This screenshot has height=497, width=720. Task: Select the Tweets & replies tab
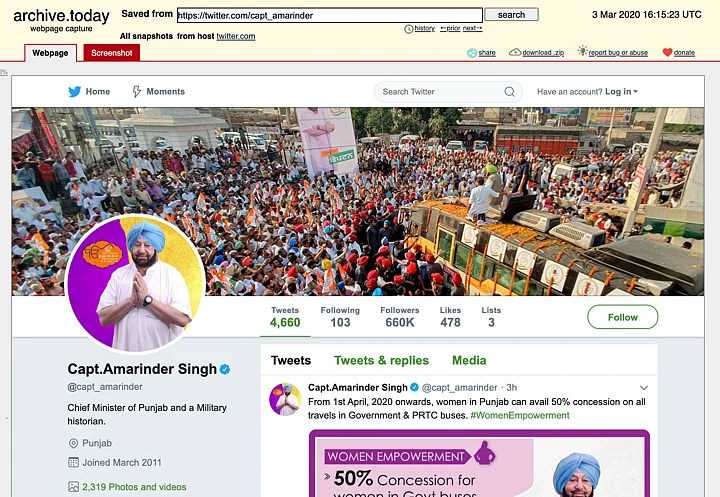[x=381, y=361]
